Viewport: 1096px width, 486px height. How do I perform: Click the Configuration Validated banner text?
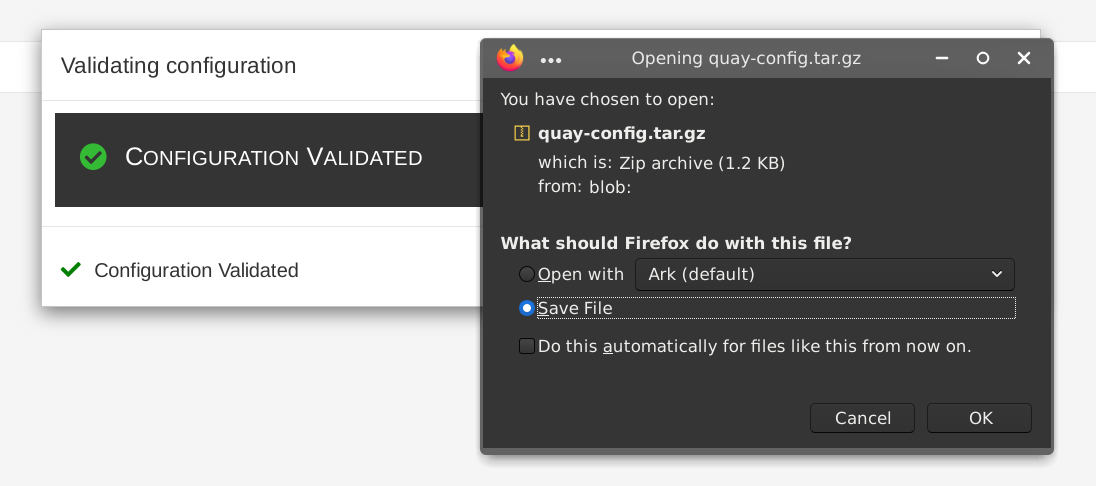tap(273, 158)
